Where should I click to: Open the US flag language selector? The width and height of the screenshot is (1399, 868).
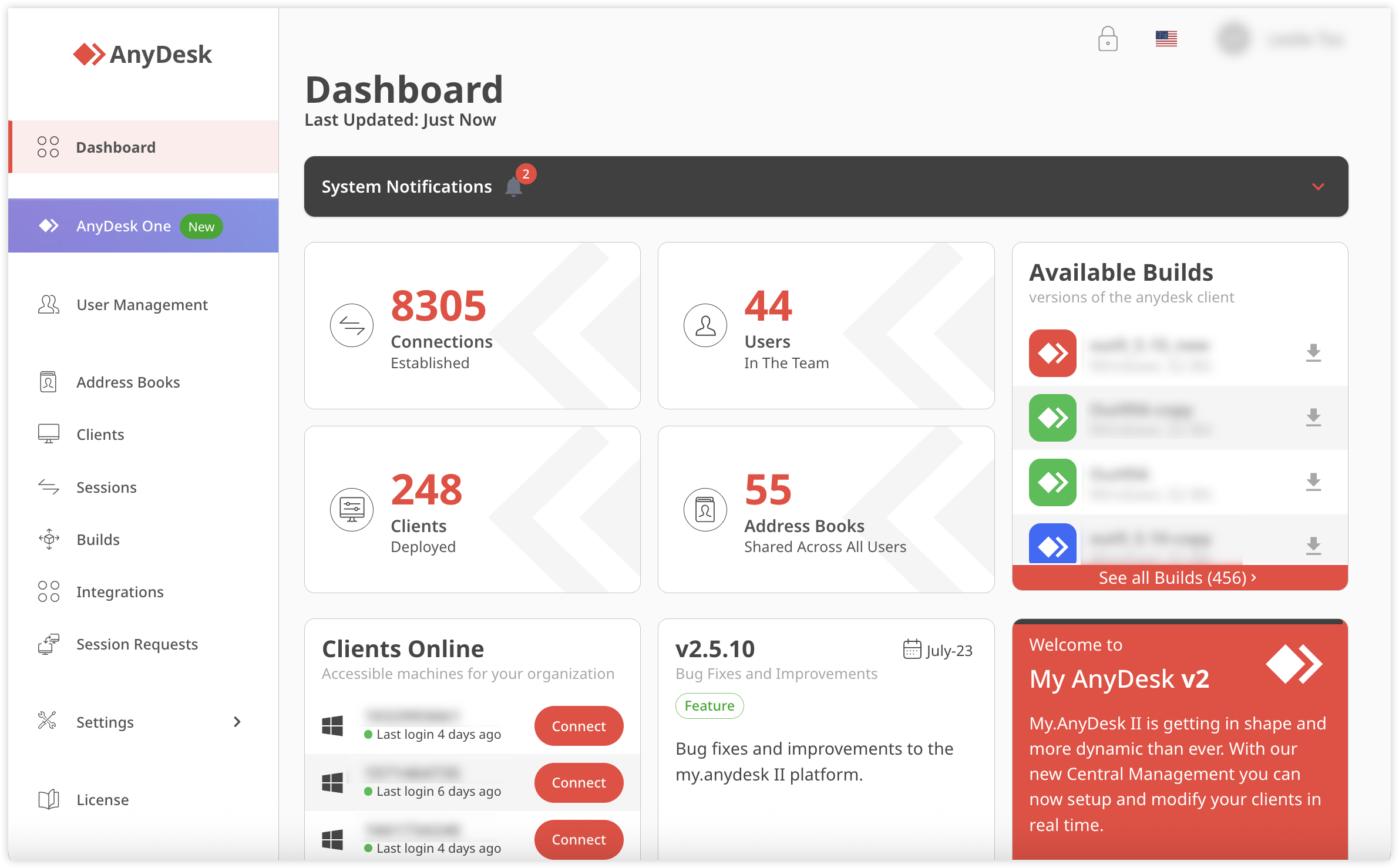tap(1166, 39)
